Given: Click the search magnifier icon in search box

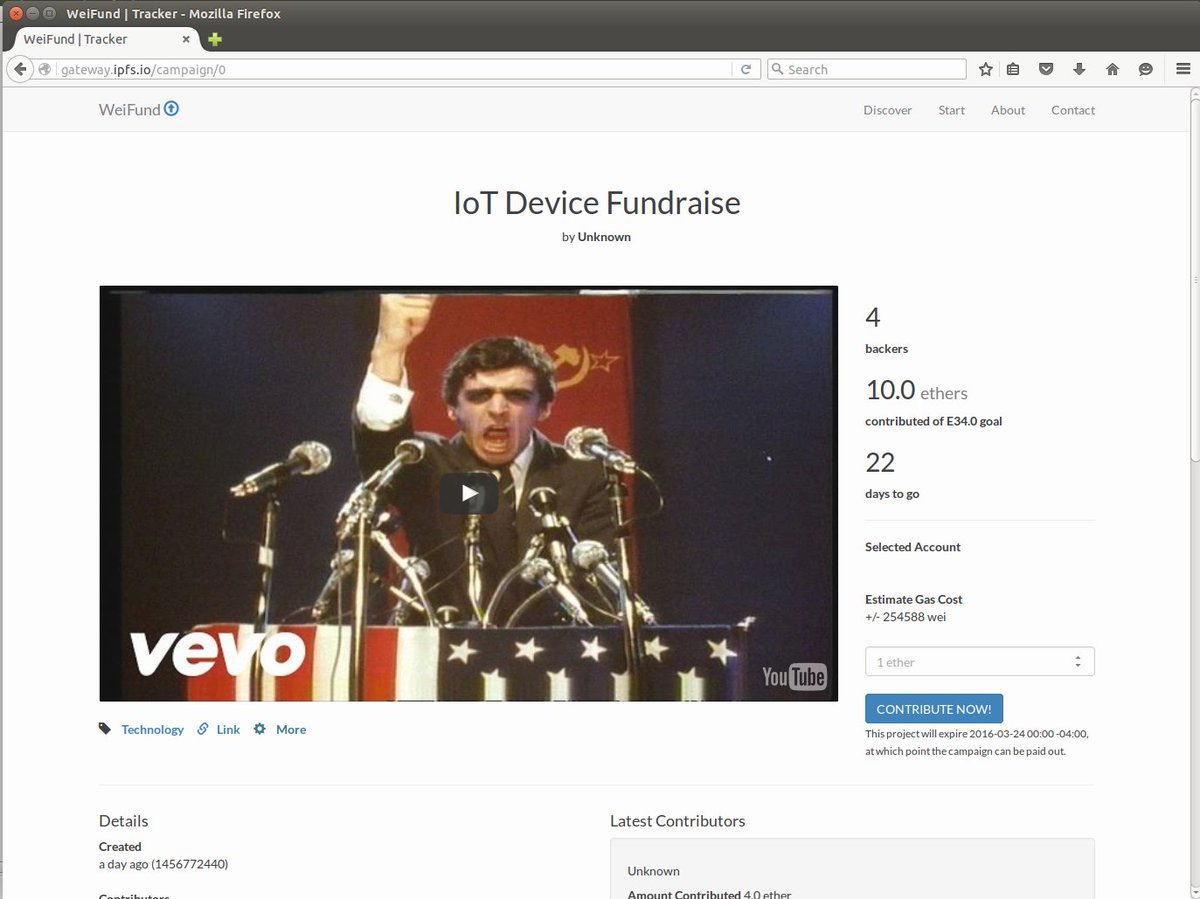Looking at the screenshot, I should coord(778,69).
